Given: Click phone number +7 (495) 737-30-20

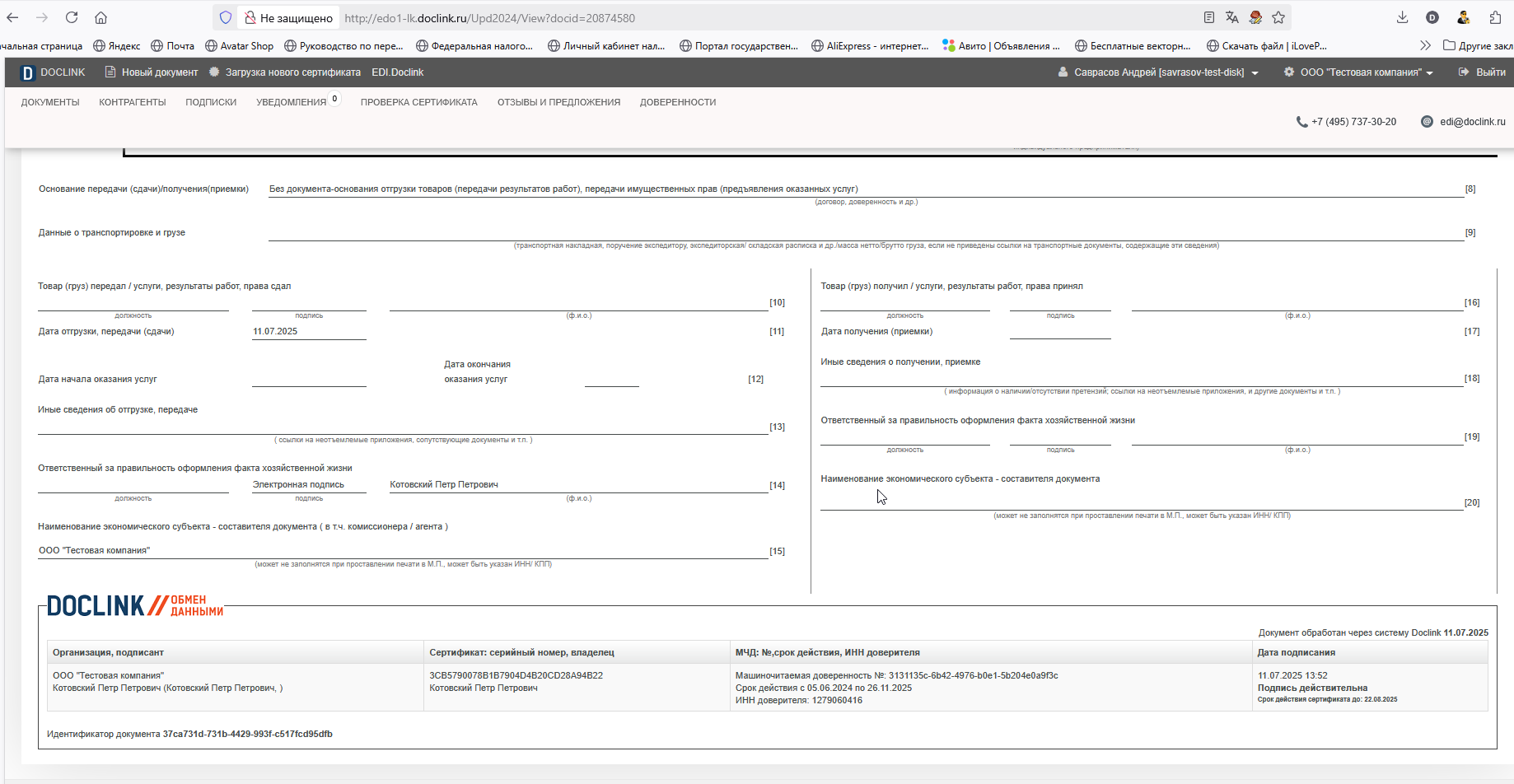Looking at the screenshot, I should point(1353,122).
